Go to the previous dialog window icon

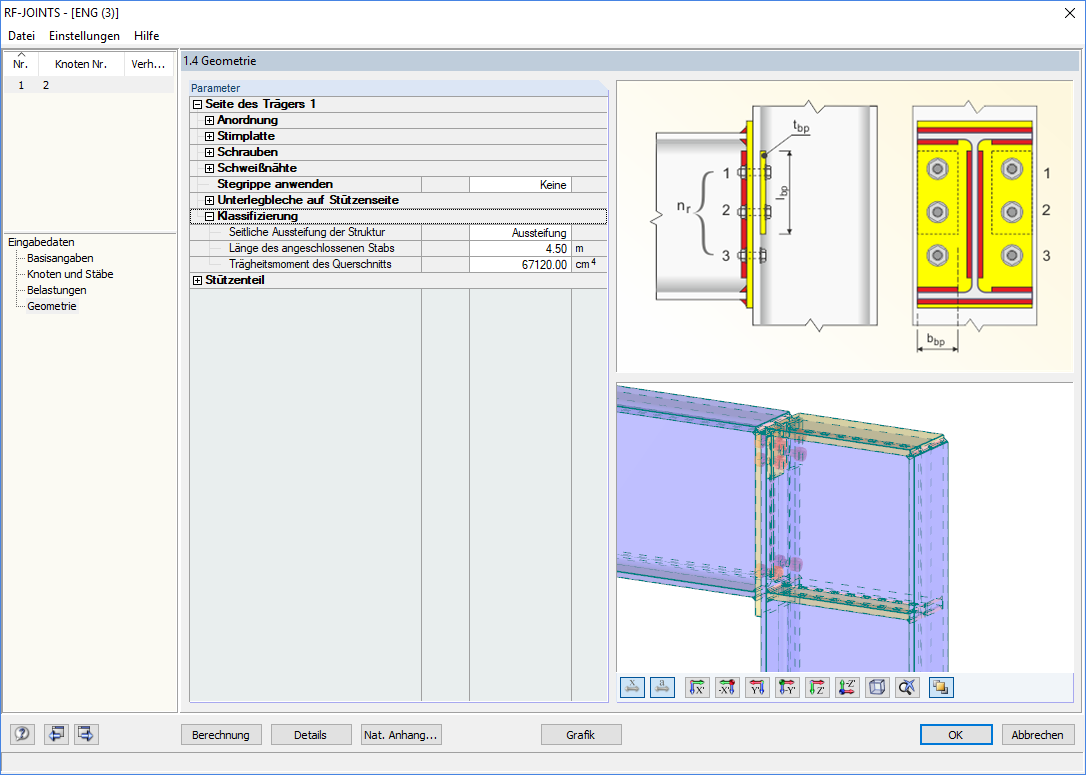(x=56, y=734)
